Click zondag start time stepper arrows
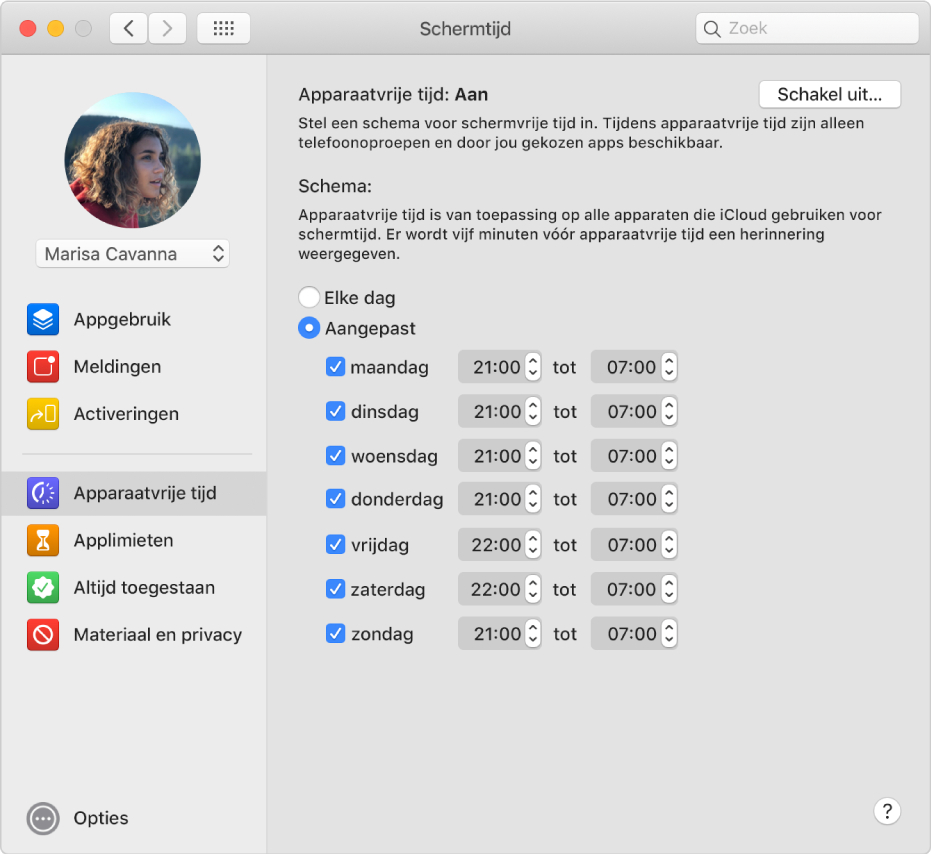The width and height of the screenshot is (931, 854). [x=533, y=634]
